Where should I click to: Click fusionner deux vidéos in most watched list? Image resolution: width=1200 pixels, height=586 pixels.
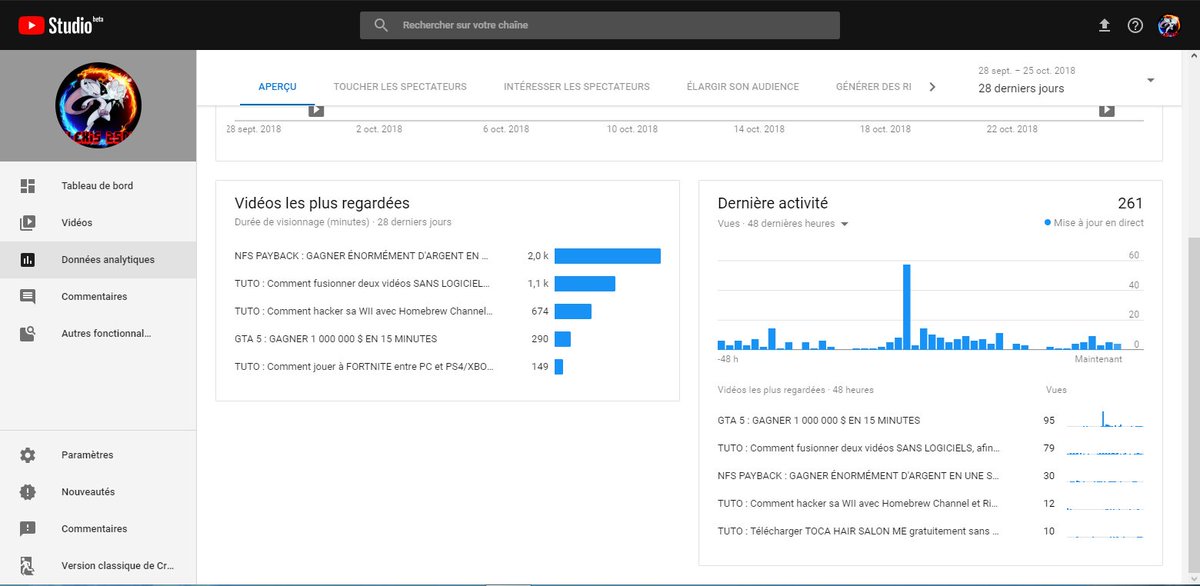click(362, 284)
